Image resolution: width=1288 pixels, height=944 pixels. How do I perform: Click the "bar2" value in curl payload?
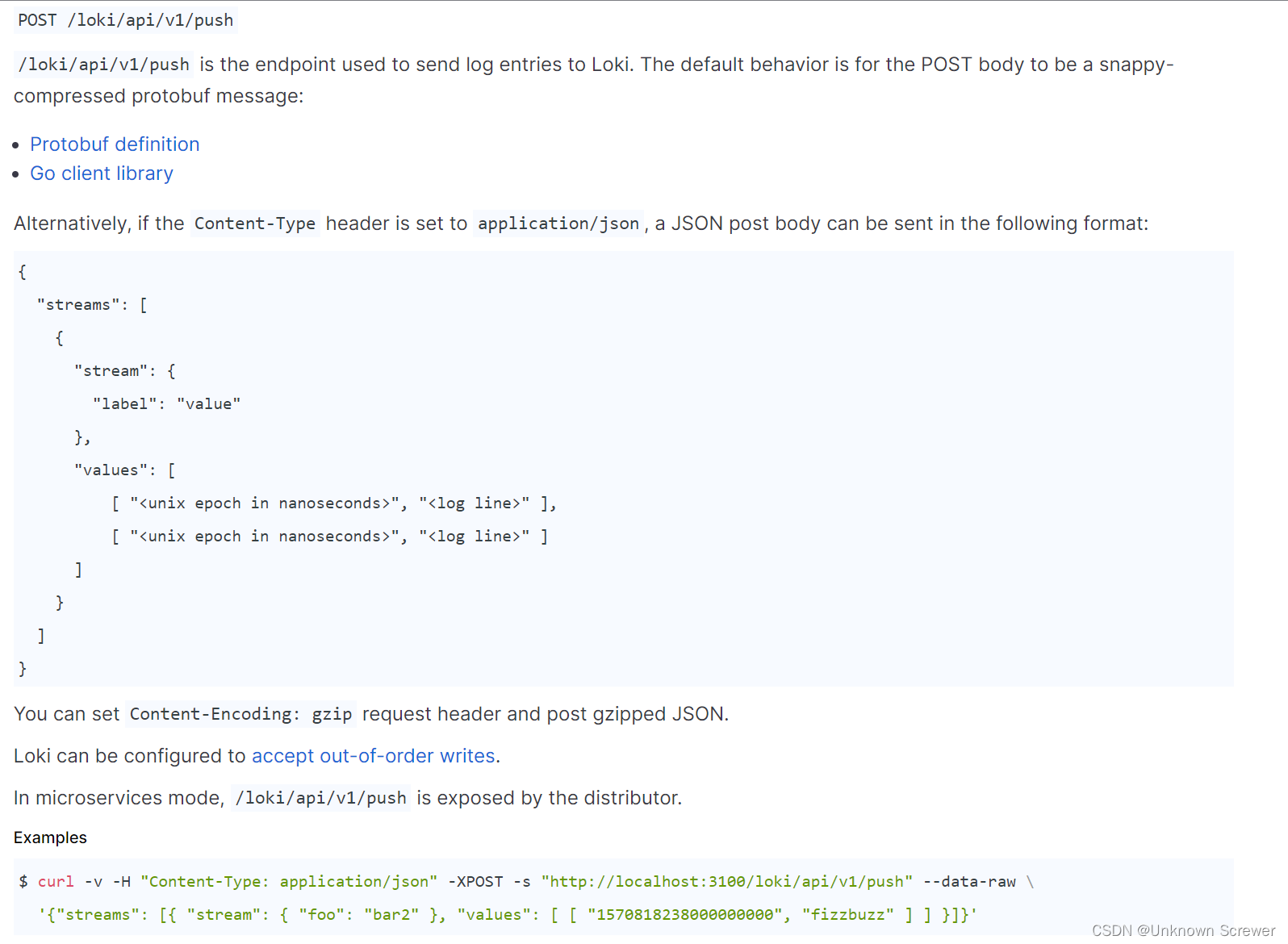coord(391,915)
